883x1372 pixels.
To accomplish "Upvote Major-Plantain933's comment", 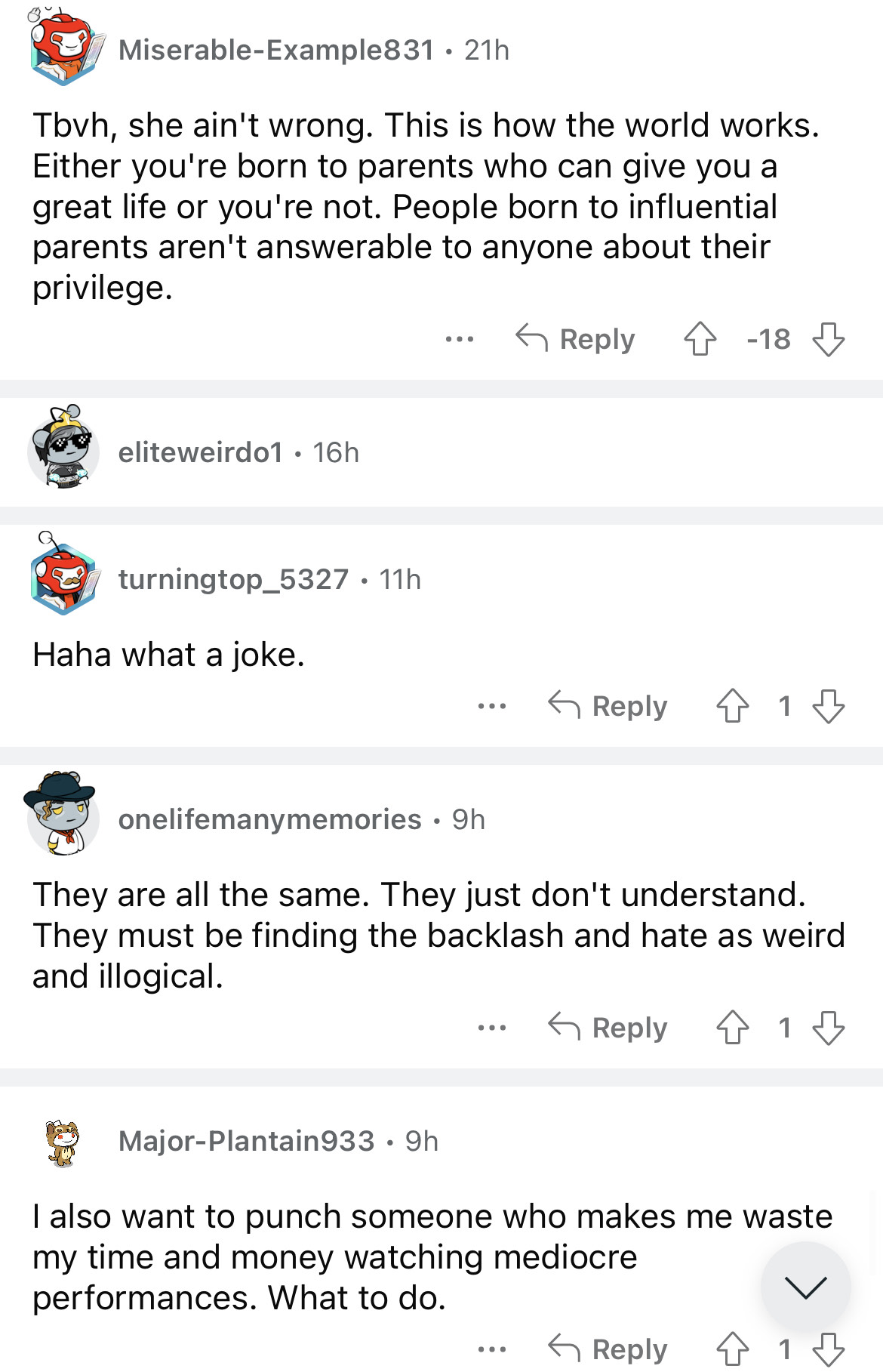I will tap(732, 1349).
